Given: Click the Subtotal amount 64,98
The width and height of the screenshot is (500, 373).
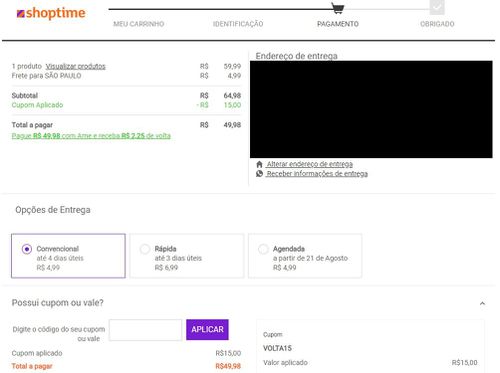Looking at the screenshot, I should pos(232,96).
